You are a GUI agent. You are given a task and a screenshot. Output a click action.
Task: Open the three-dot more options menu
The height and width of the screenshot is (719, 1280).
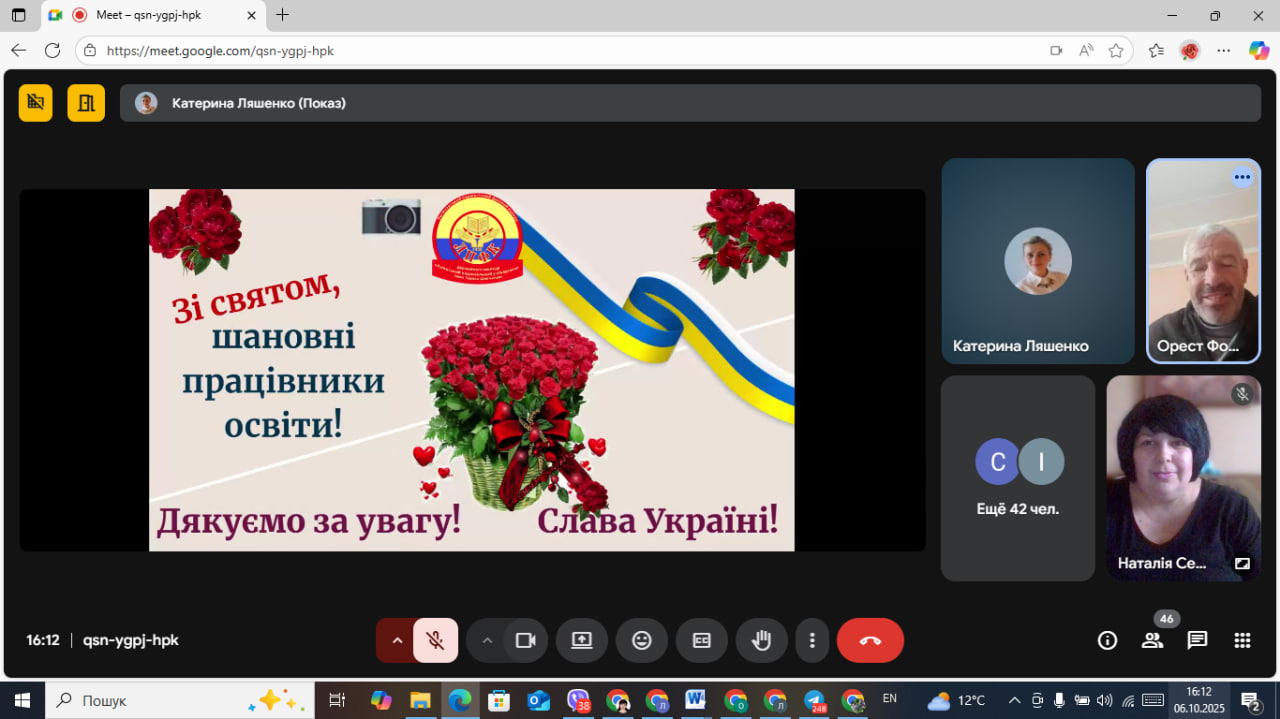tap(813, 641)
